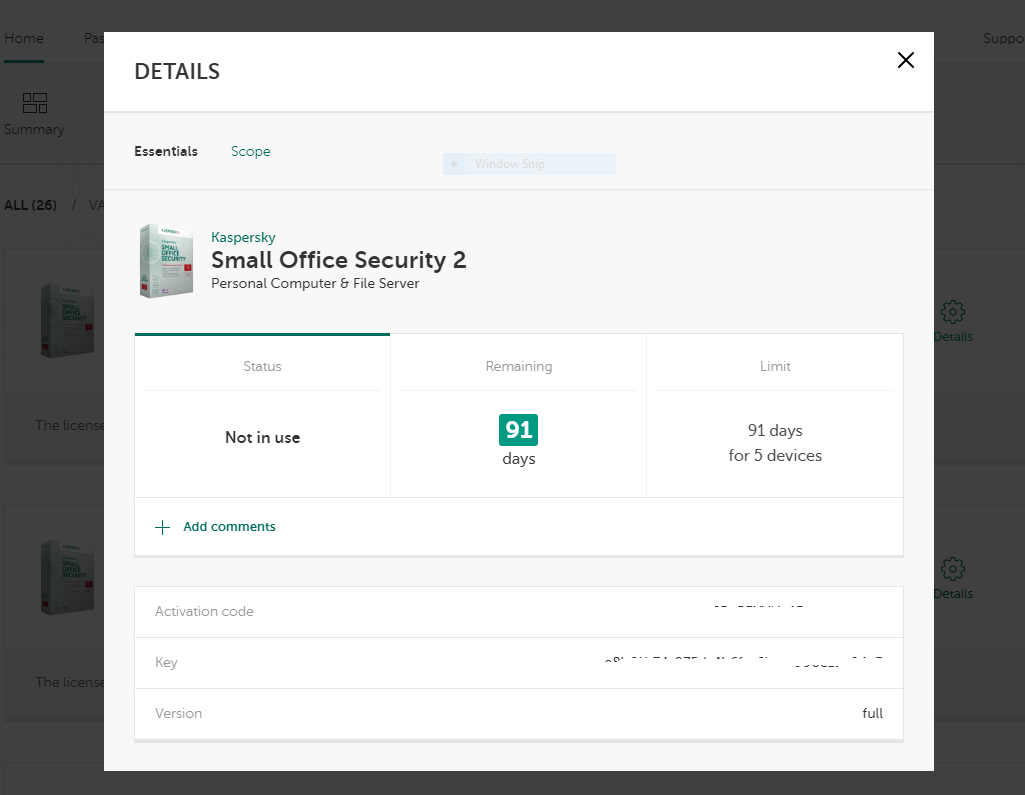Image resolution: width=1025 pixels, height=795 pixels.
Task: Select the ALL (26) filter in background
Action: (30, 205)
